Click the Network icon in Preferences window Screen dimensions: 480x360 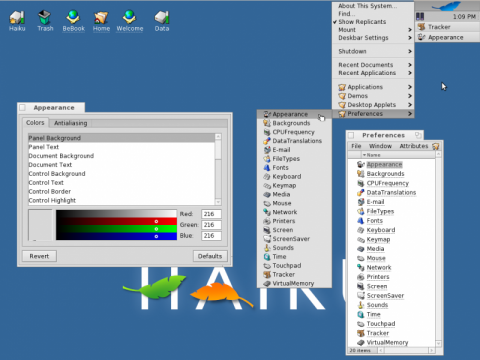click(x=361, y=267)
